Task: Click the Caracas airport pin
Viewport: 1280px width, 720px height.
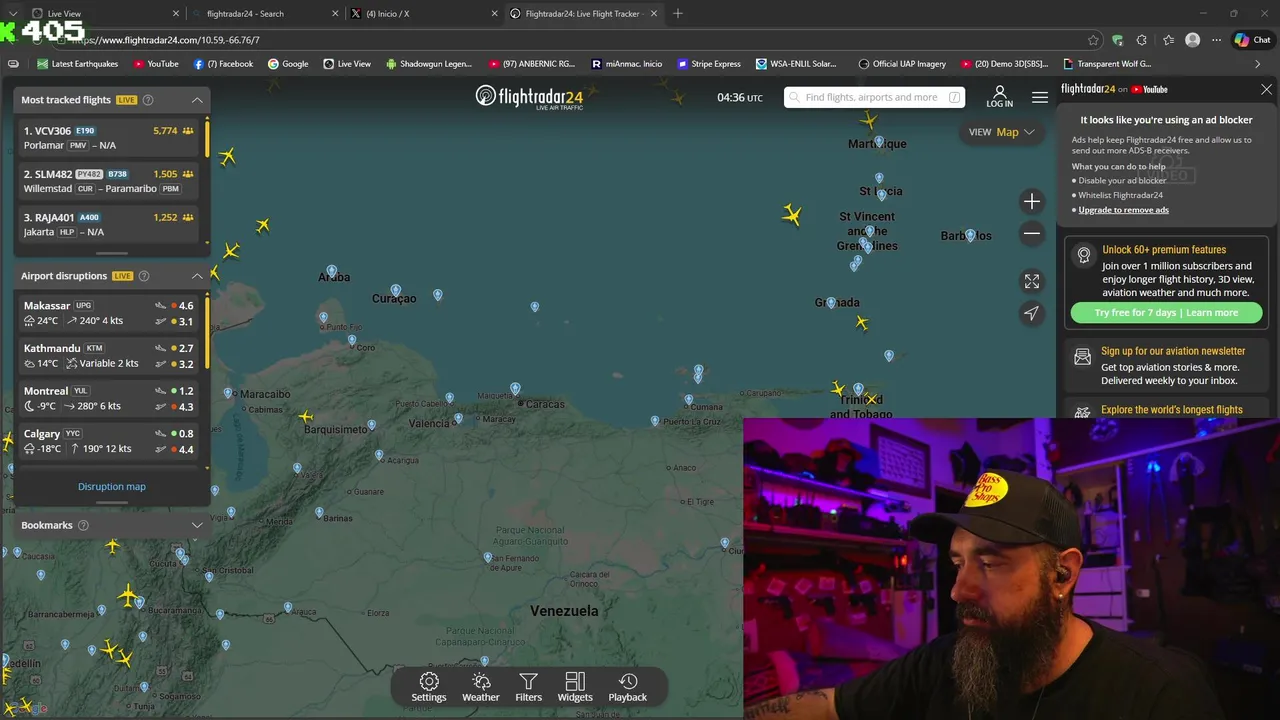Action: 515,388
